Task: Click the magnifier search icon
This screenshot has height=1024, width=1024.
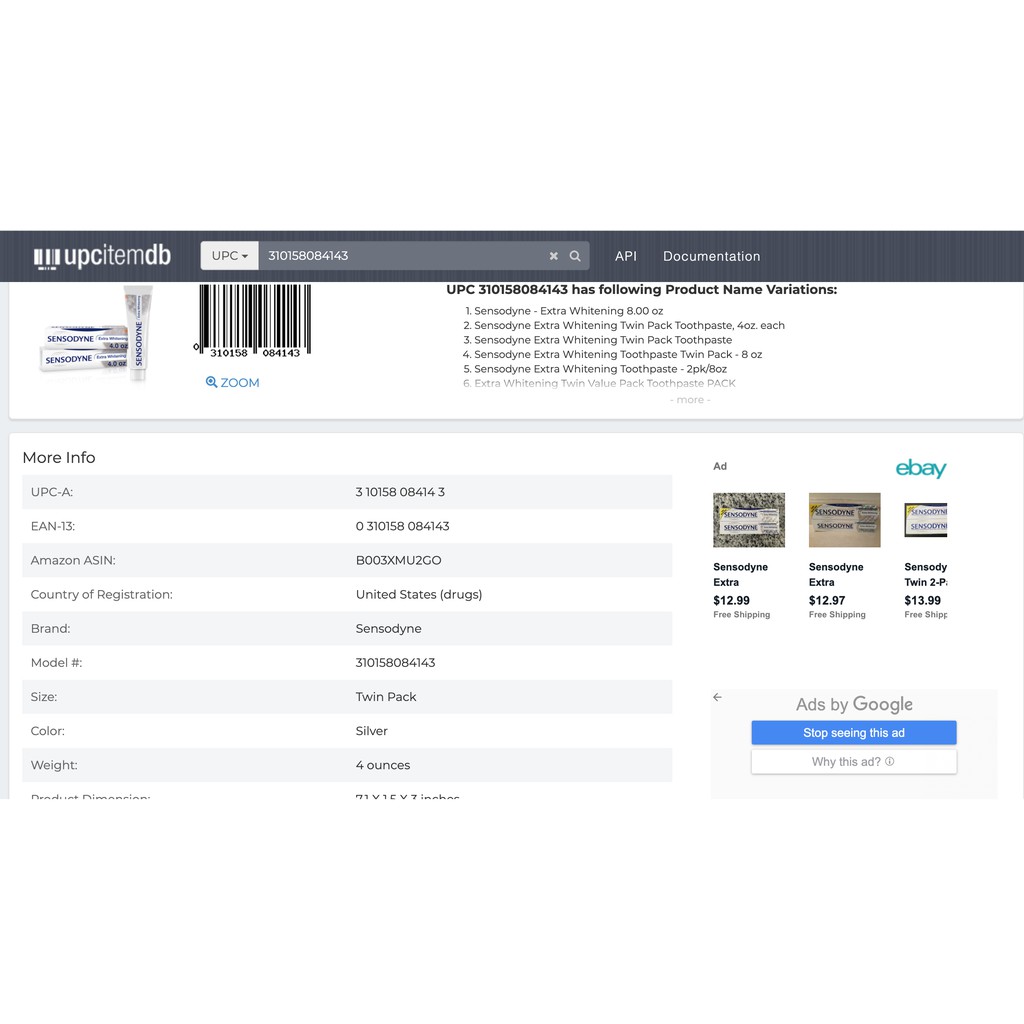Action: 575,256
